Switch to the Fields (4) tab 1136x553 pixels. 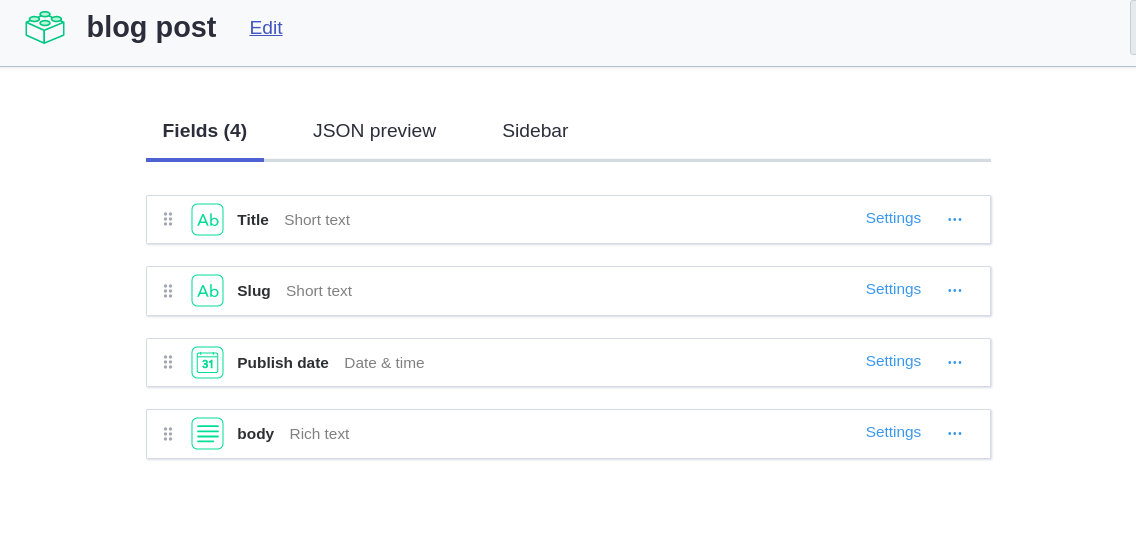(205, 131)
